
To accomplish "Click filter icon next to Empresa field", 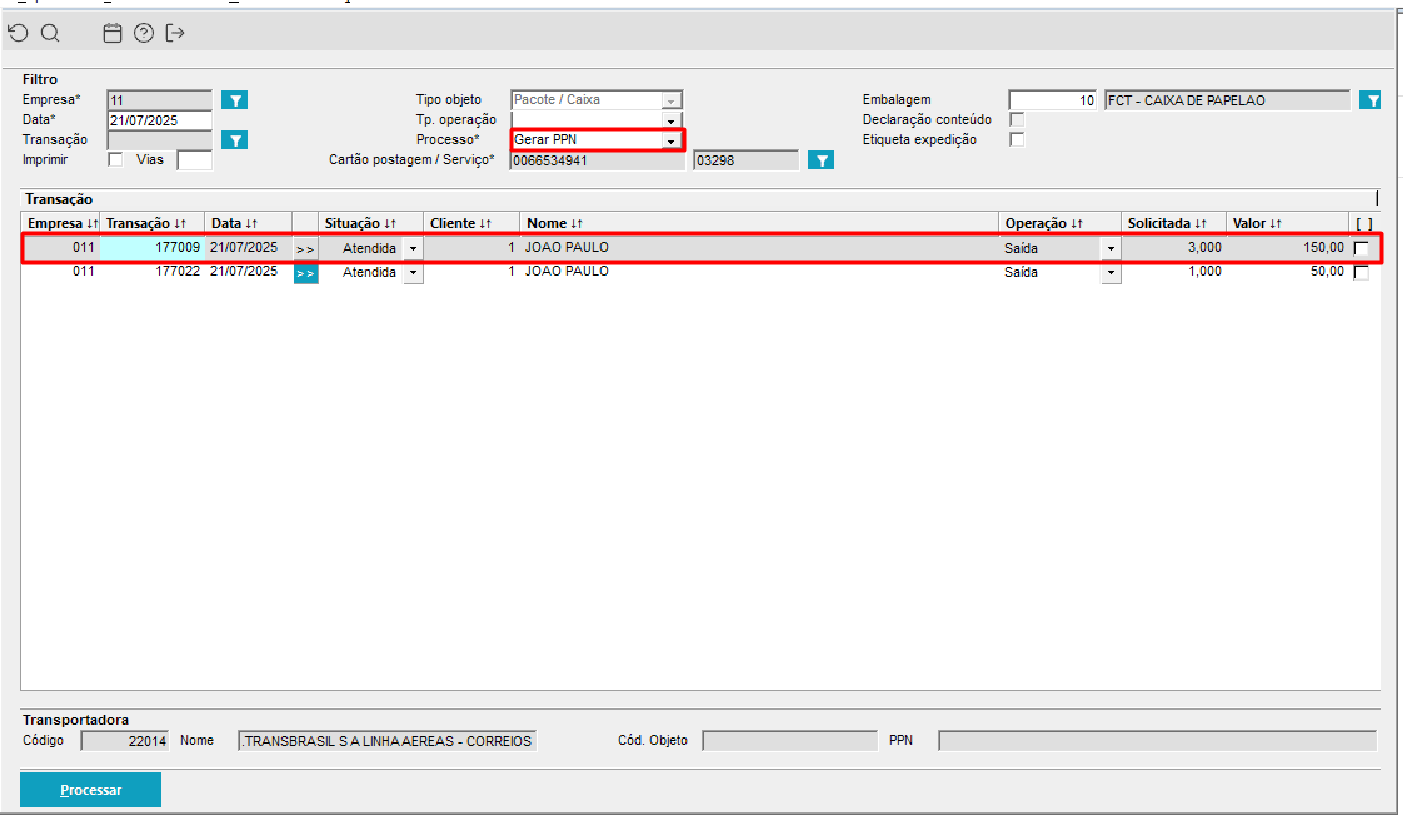I will pos(234,99).
